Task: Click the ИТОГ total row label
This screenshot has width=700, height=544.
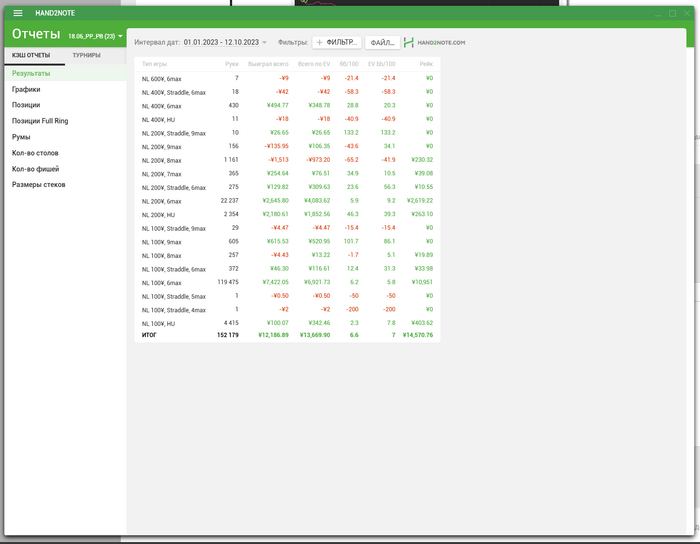Action: [x=149, y=335]
